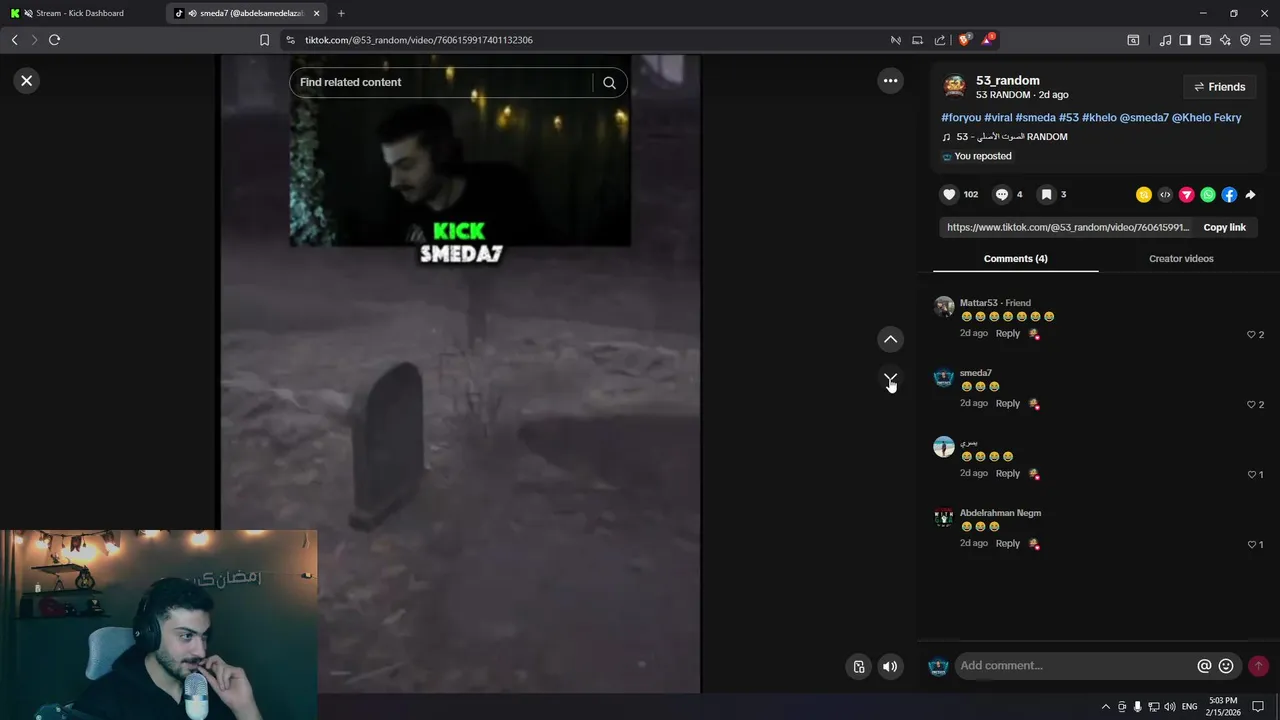Like the video with the heart icon
Image resolution: width=1280 pixels, height=720 pixels.
tap(949, 195)
